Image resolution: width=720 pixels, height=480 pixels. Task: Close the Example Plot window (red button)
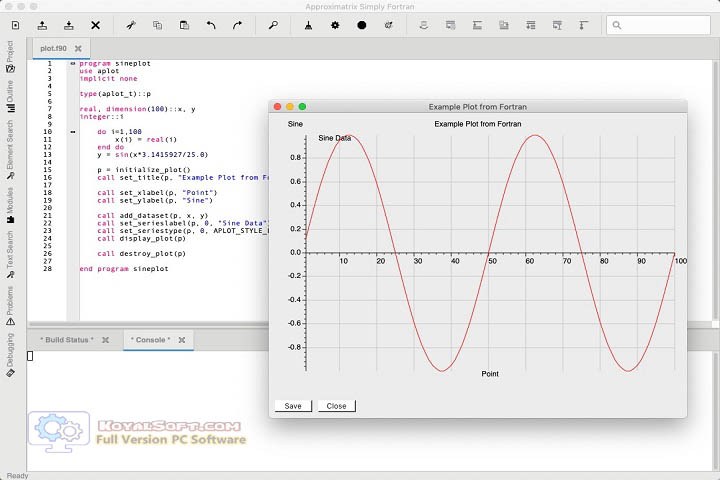click(x=277, y=107)
